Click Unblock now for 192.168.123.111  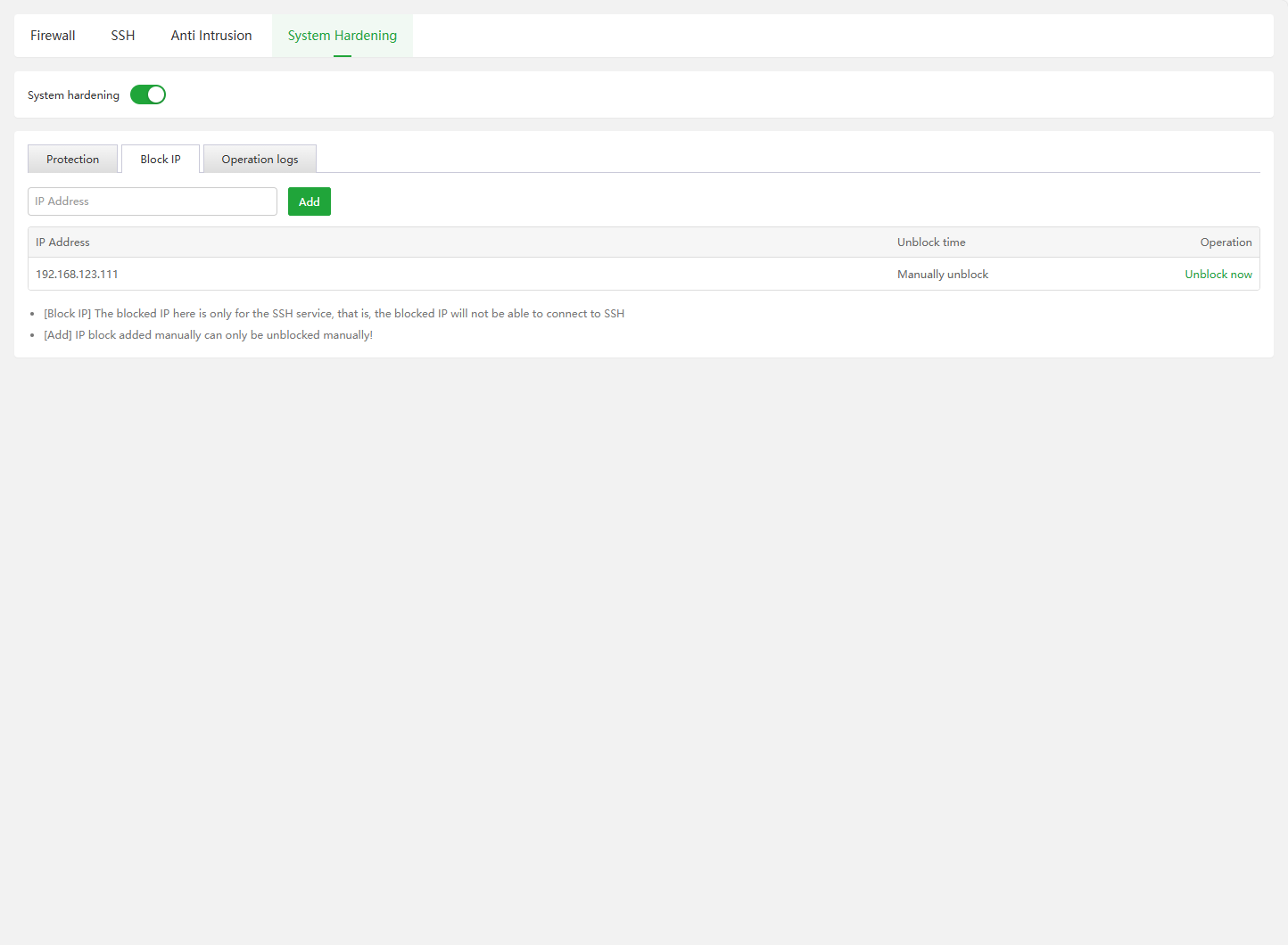(1218, 275)
